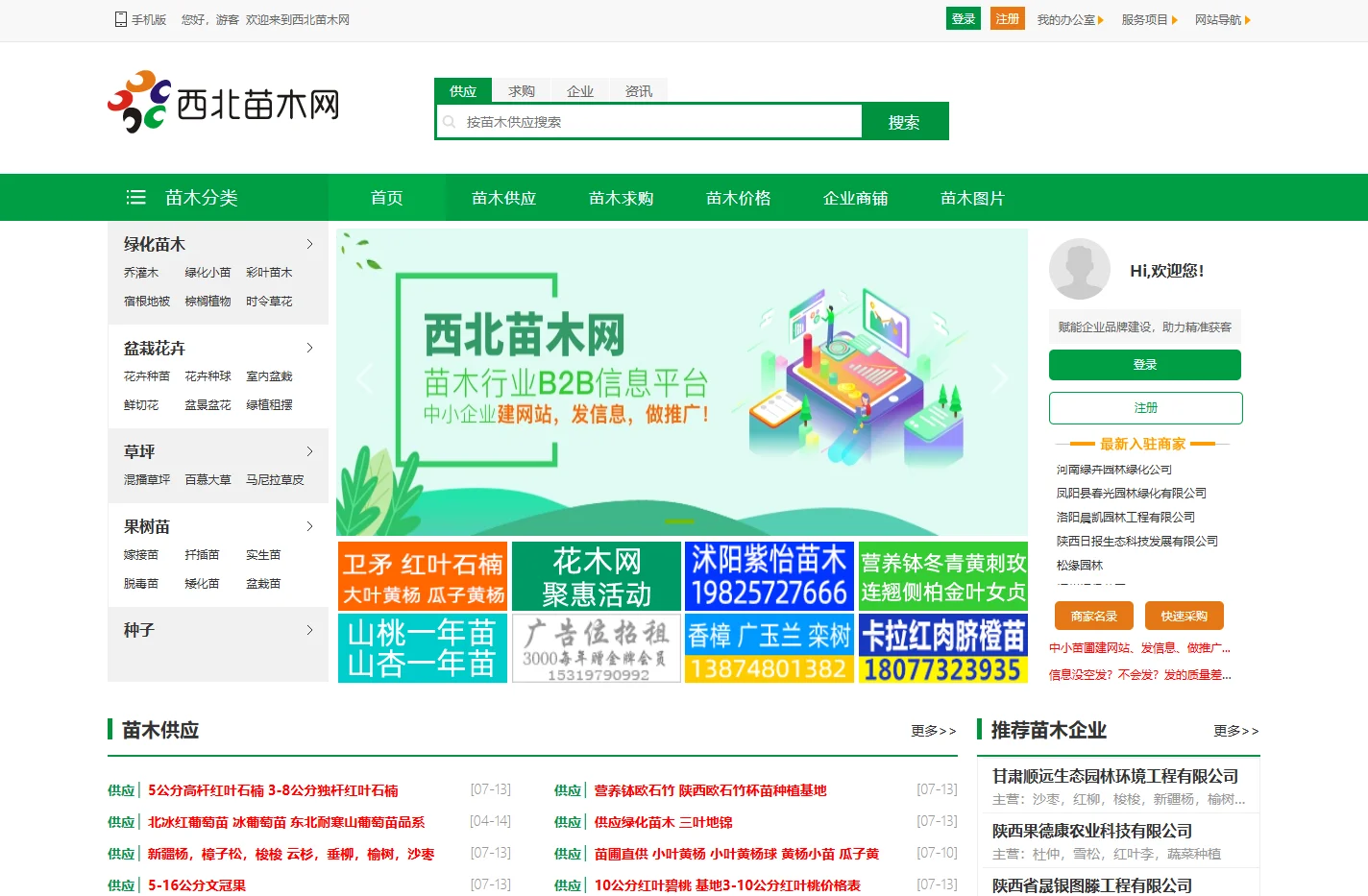This screenshot has width=1368, height=896.
Task: Click the 商家名录 orange button
Action: [x=1094, y=616]
